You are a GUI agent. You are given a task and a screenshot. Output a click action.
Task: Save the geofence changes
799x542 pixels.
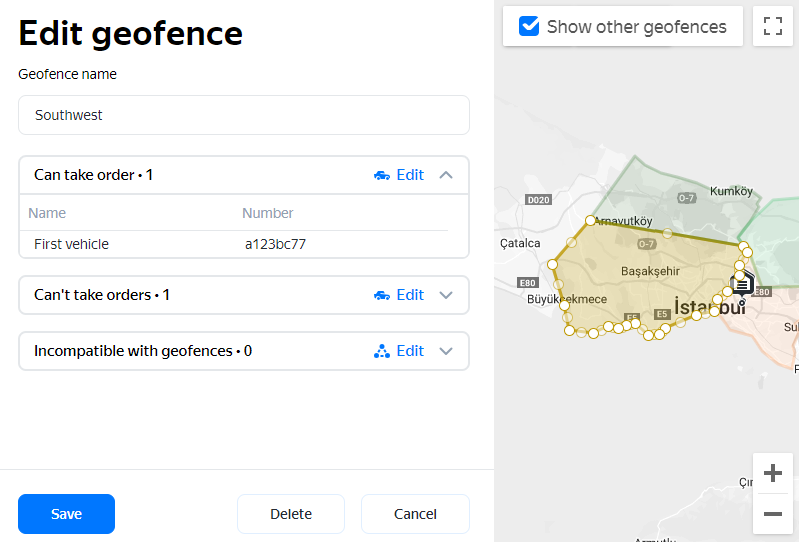[66, 514]
